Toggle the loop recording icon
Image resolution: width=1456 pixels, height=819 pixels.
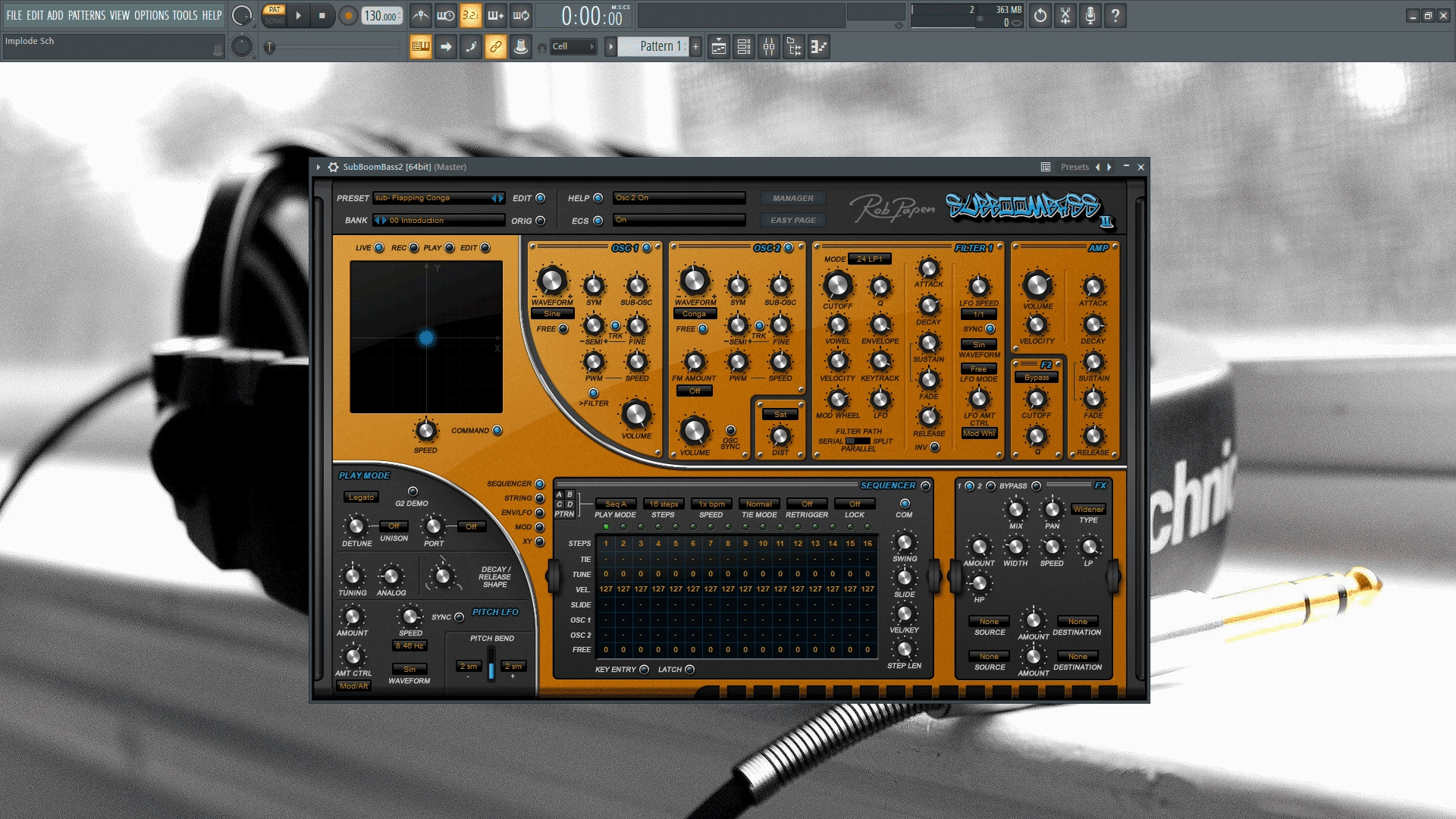click(521, 15)
